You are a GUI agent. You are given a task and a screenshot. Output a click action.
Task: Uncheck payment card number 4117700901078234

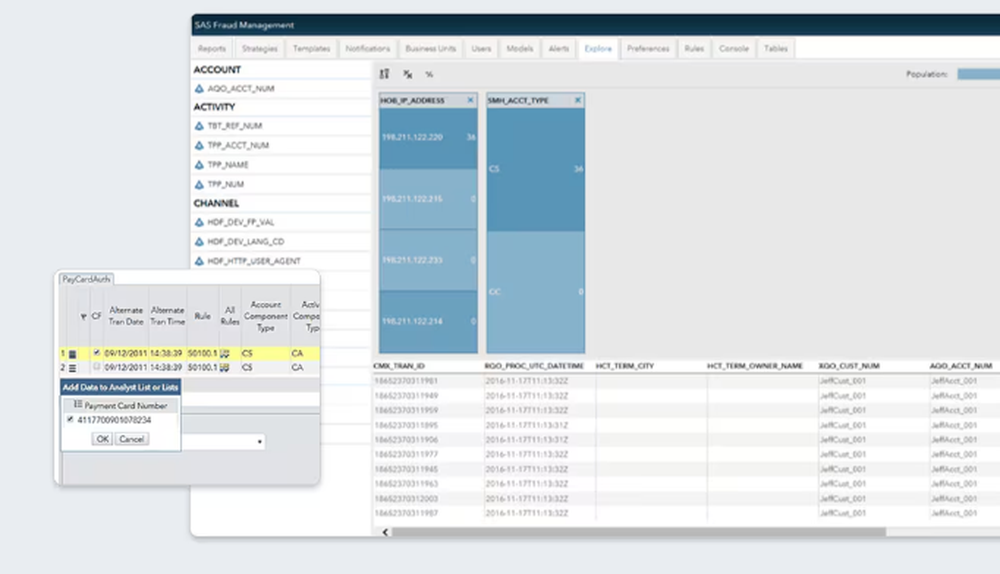click(70, 419)
